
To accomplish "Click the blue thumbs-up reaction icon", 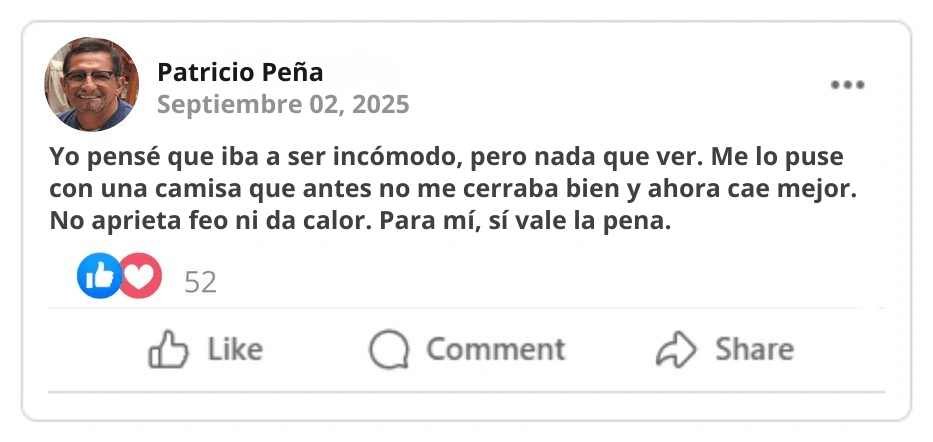I will click(98, 276).
